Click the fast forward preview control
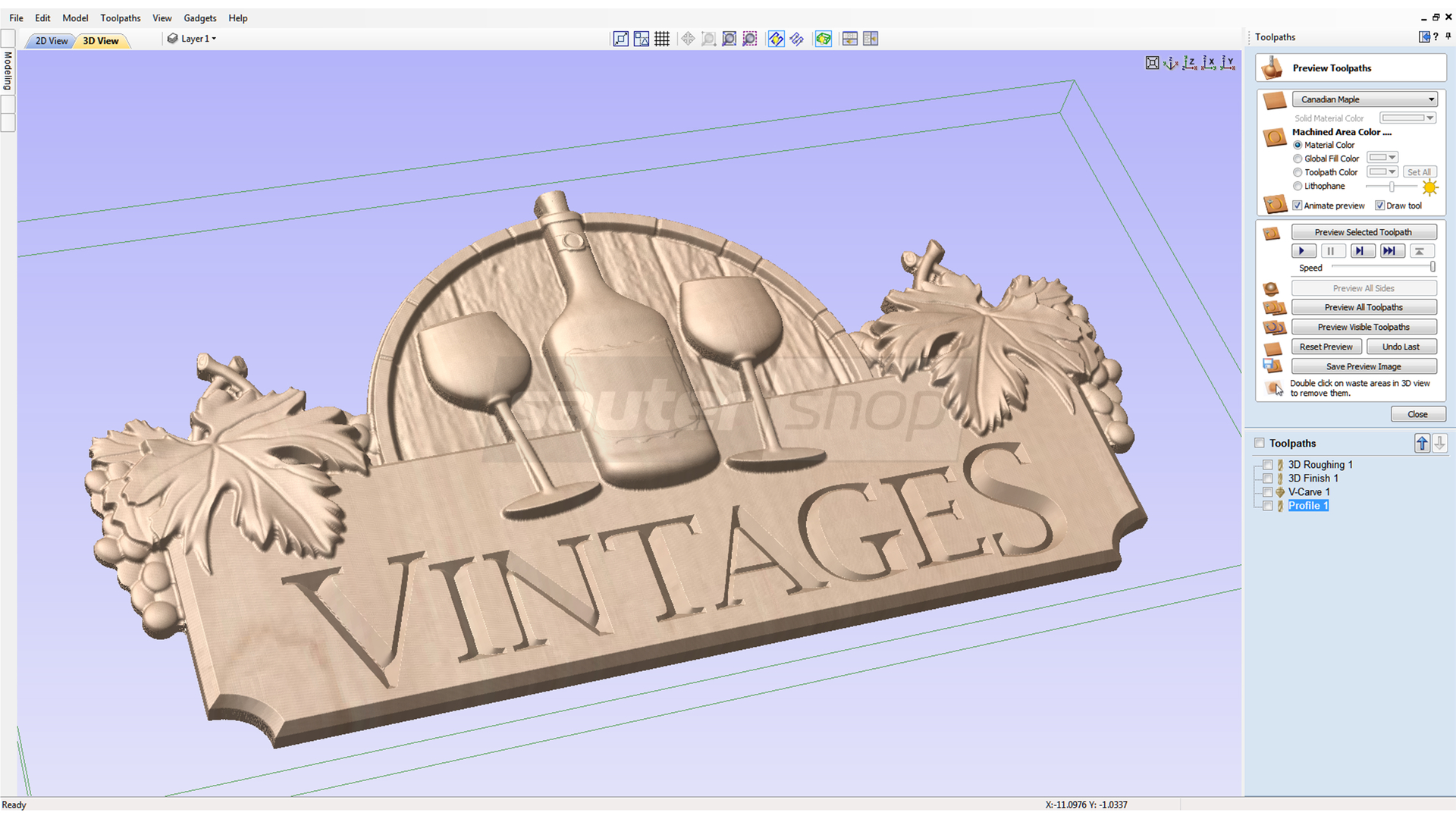 [1392, 250]
